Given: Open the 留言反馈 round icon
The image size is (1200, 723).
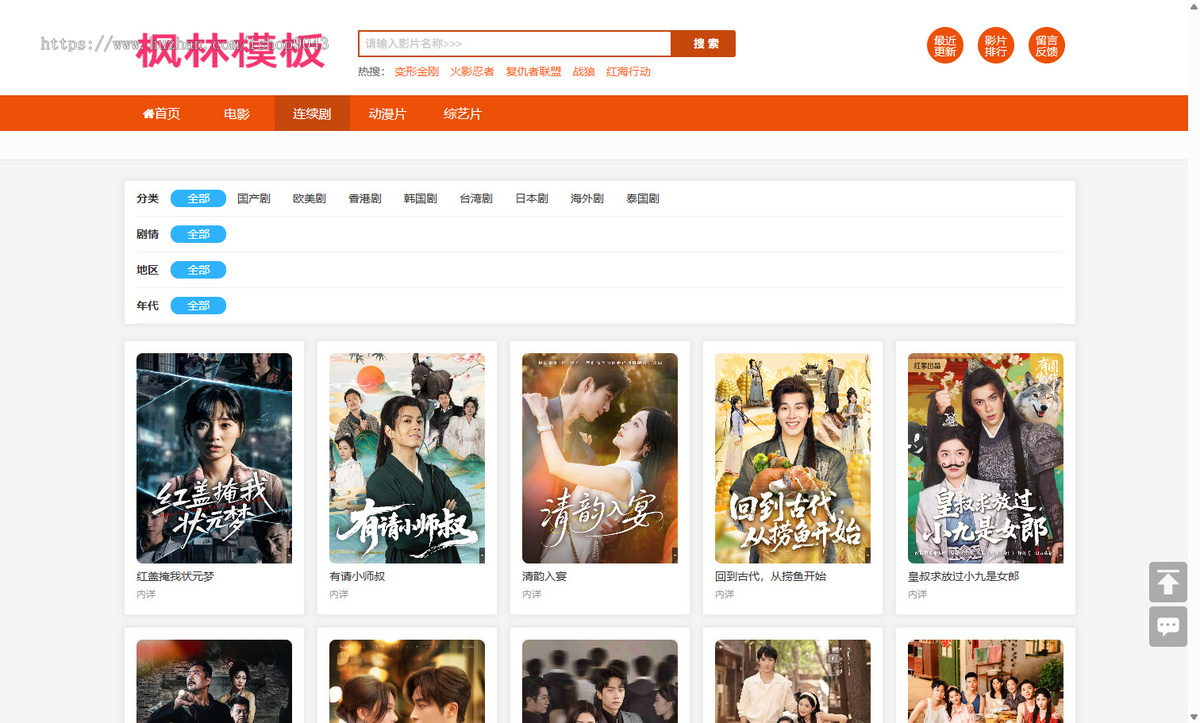Looking at the screenshot, I should tap(1047, 46).
